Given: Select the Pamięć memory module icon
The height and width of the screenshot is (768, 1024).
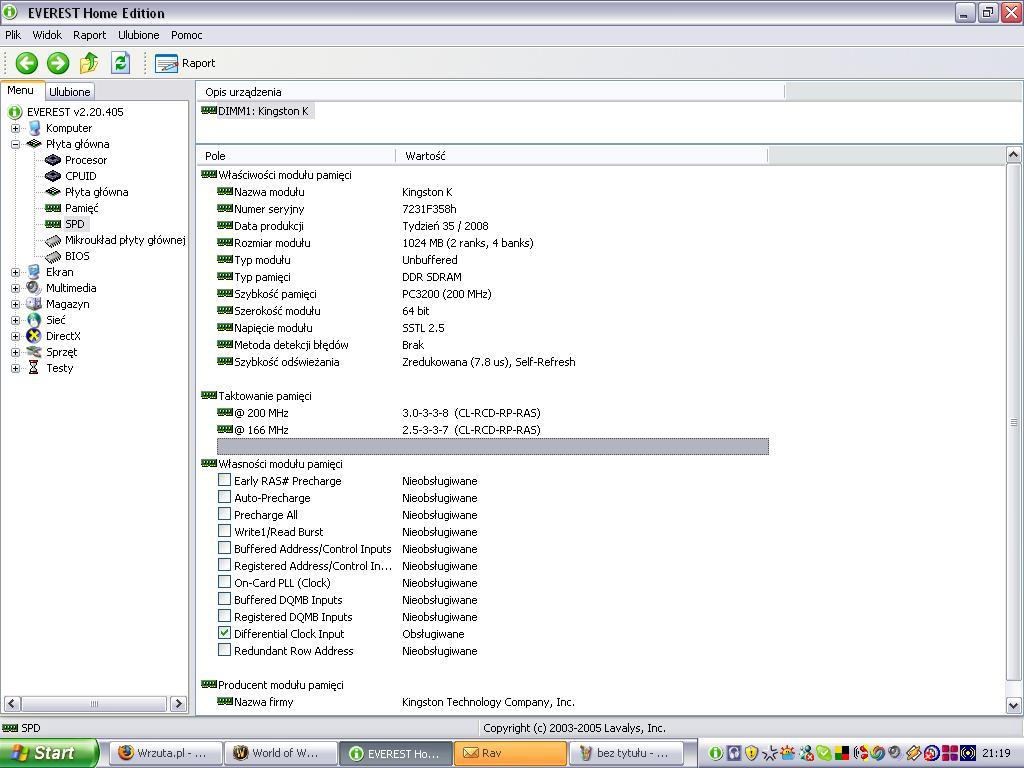Looking at the screenshot, I should (53, 208).
